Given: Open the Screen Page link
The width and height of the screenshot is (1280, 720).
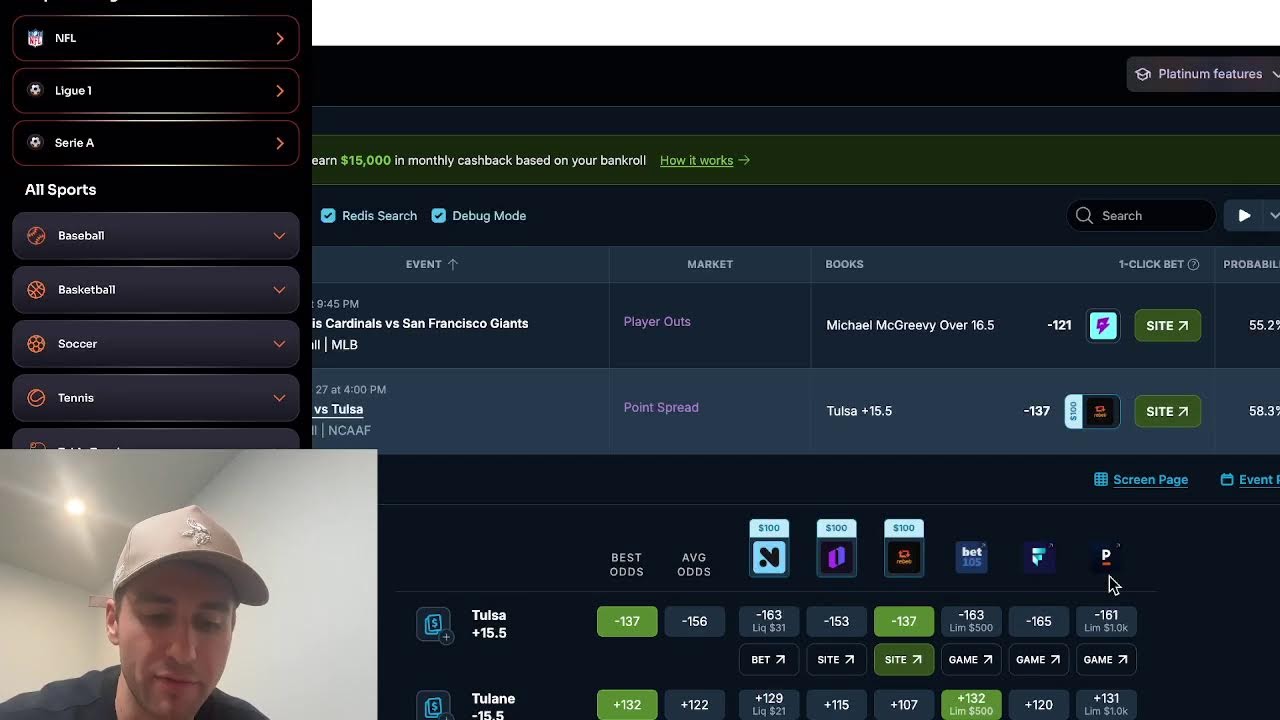Looking at the screenshot, I should [x=1141, y=480].
